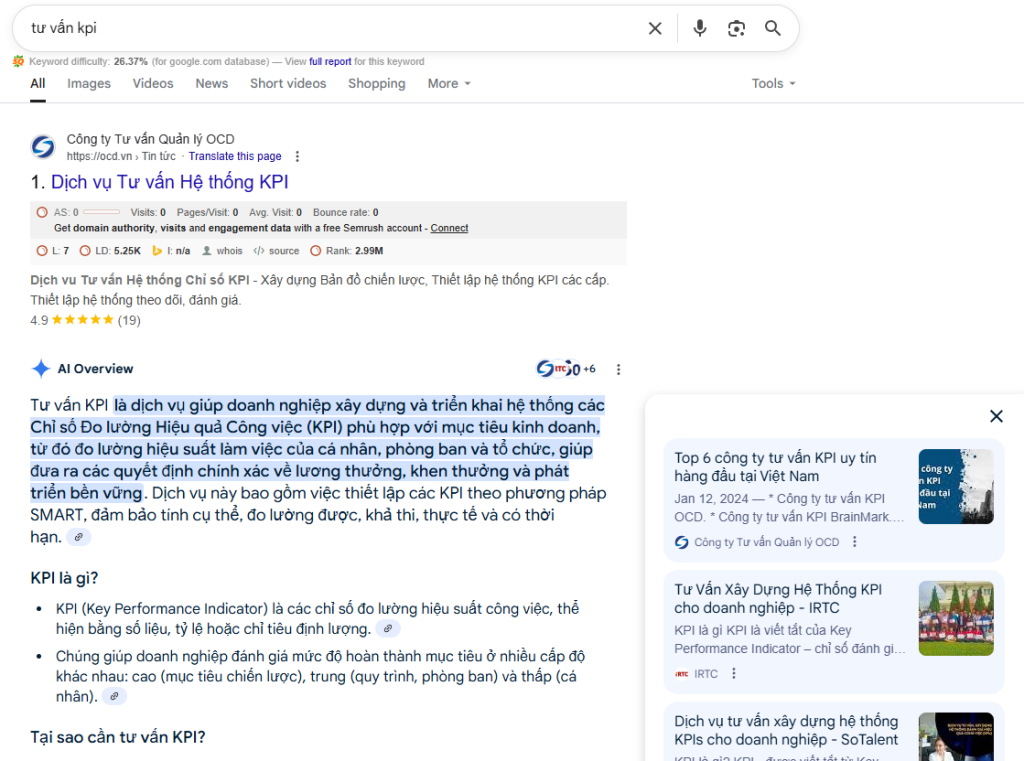The image size is (1024, 761).
Task: Start voice search with microphone icon
Action: tap(699, 28)
